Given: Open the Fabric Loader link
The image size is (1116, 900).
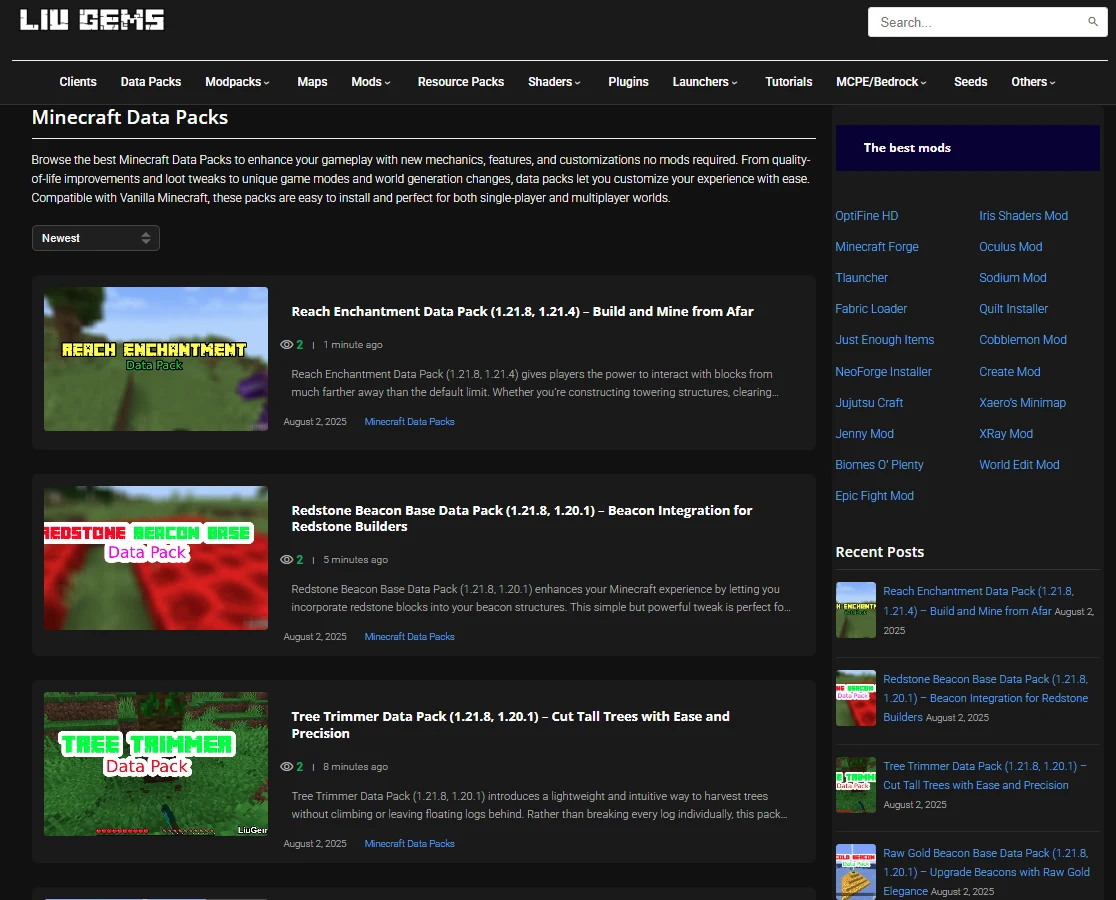Looking at the screenshot, I should [871, 309].
